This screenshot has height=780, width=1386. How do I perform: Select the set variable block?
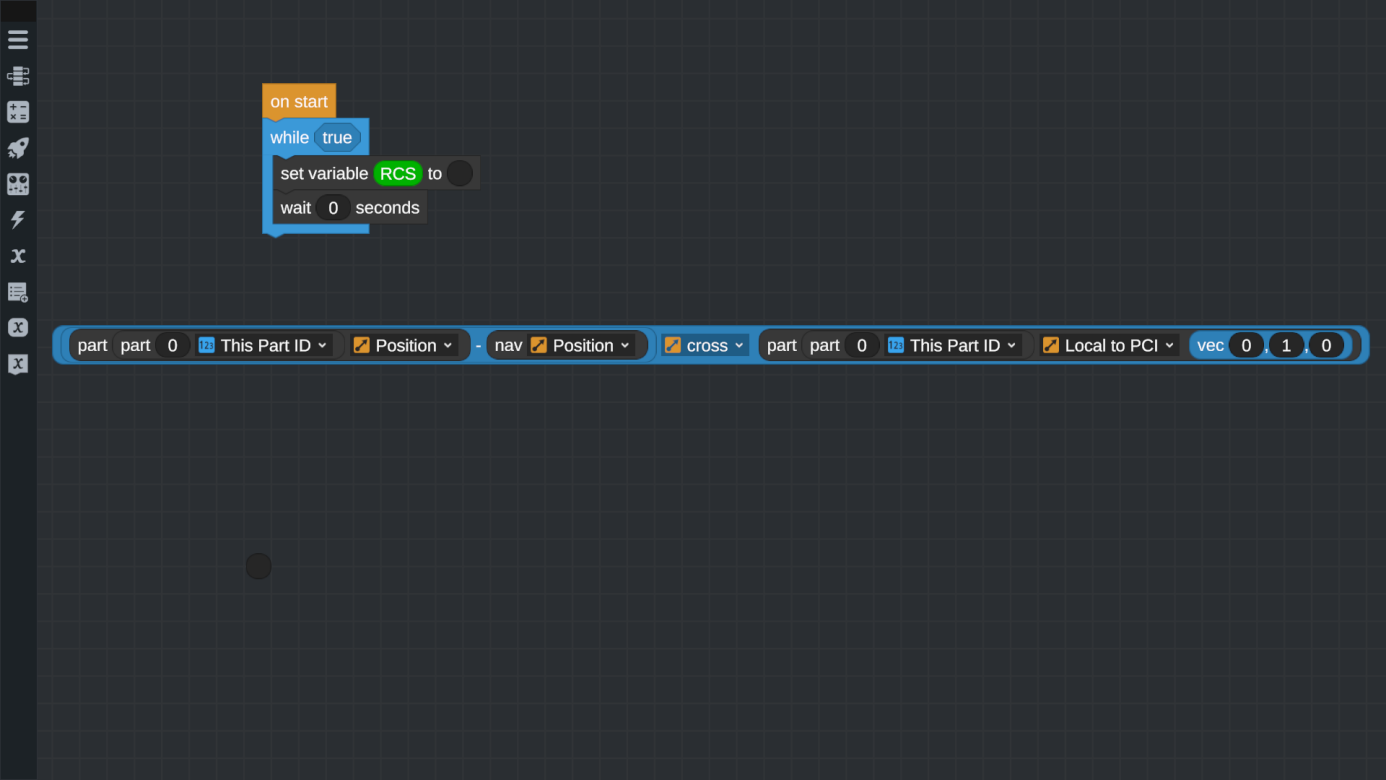pos(324,174)
